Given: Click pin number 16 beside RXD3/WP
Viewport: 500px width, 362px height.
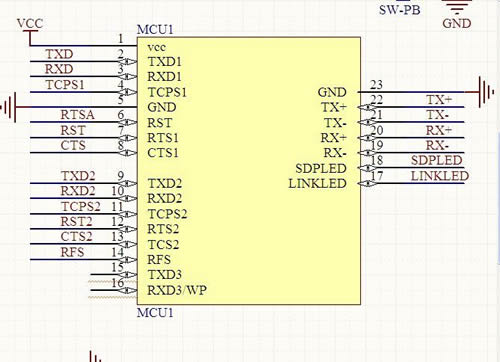Looking at the screenshot, I should click(x=118, y=283).
